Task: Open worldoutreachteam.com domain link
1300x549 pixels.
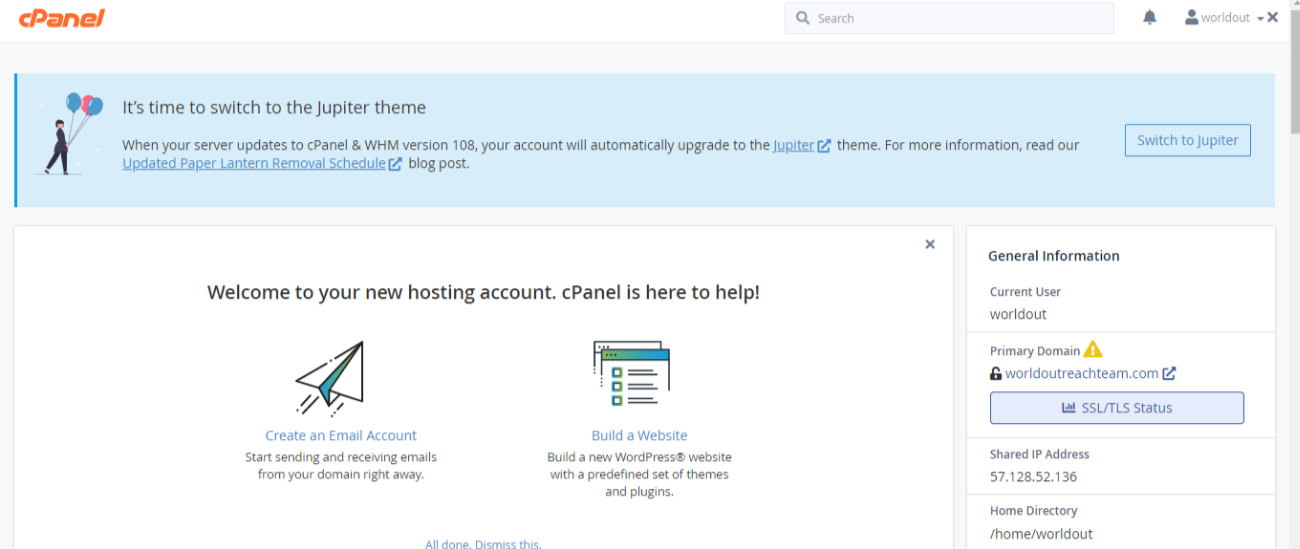Action: [x=1082, y=373]
